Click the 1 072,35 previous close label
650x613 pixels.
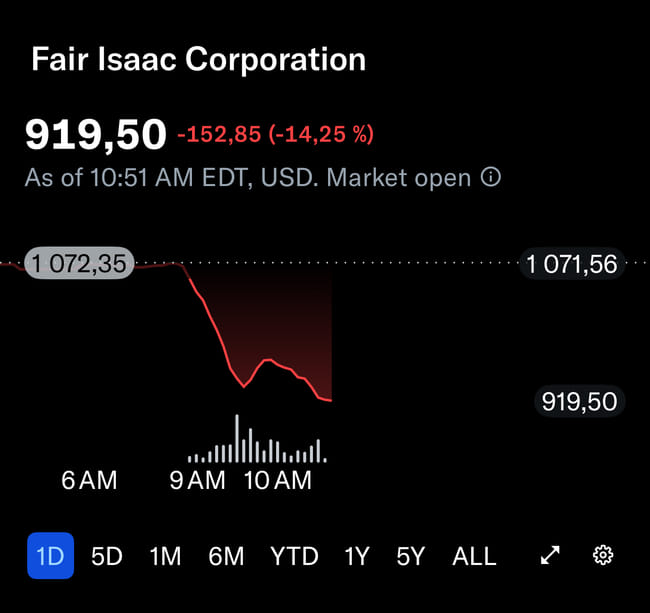click(x=78, y=264)
